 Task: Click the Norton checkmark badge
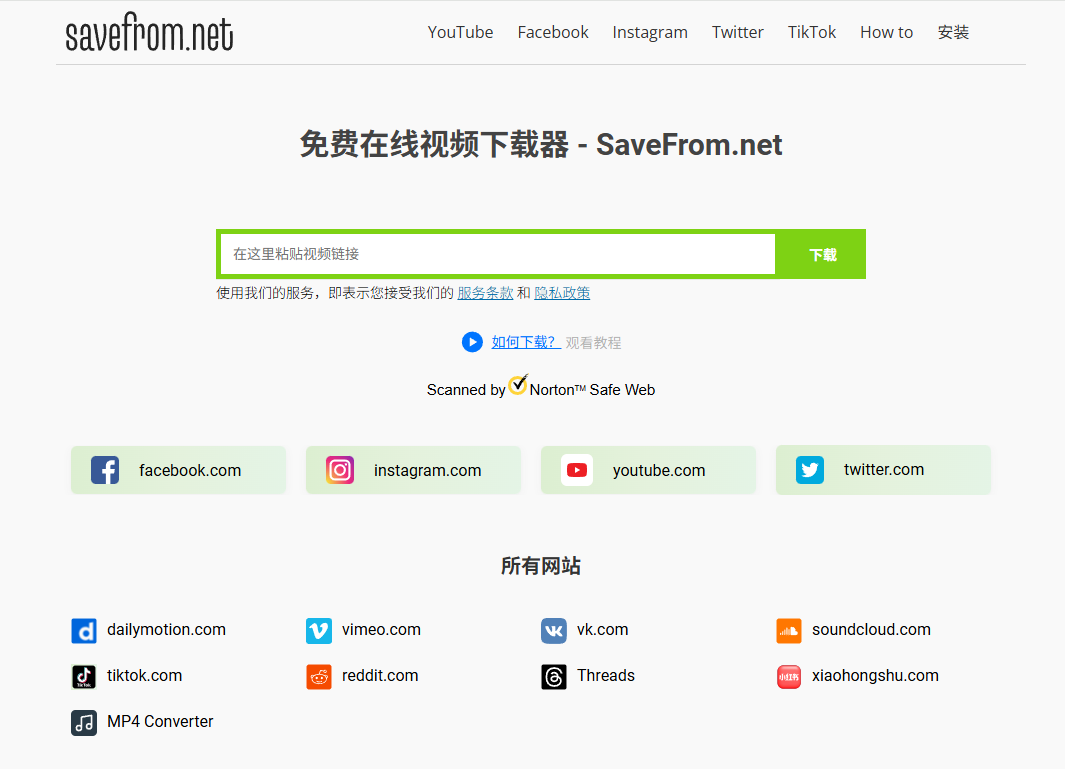pos(518,384)
